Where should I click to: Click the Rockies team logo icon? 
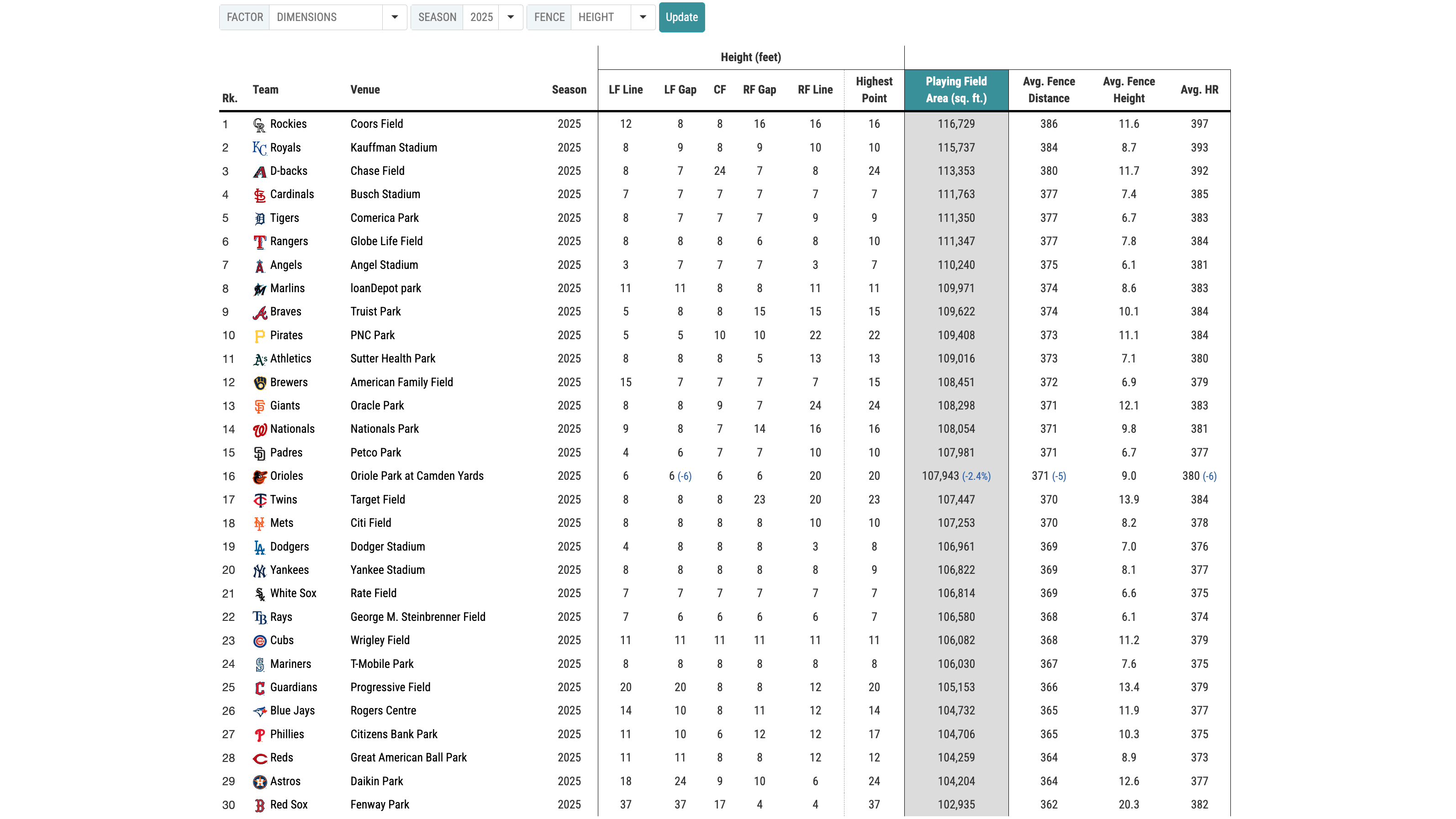point(259,125)
